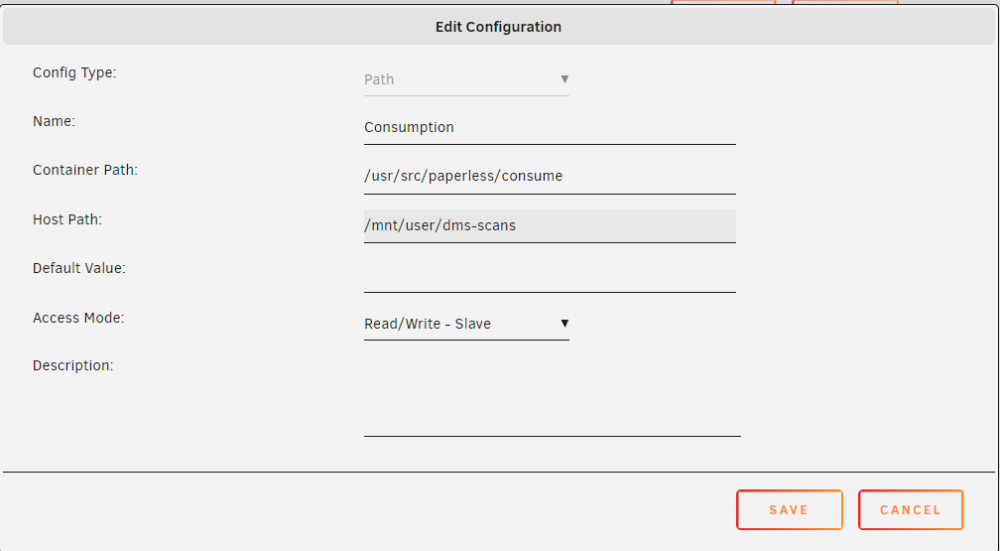The height and width of the screenshot is (551, 1000).
Task: Click the Access Mode label
Action: click(x=78, y=318)
